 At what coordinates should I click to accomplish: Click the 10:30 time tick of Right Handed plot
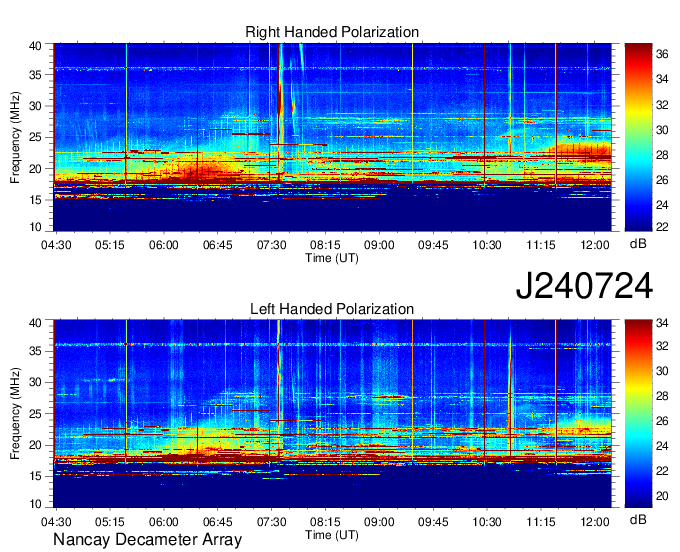(x=487, y=245)
